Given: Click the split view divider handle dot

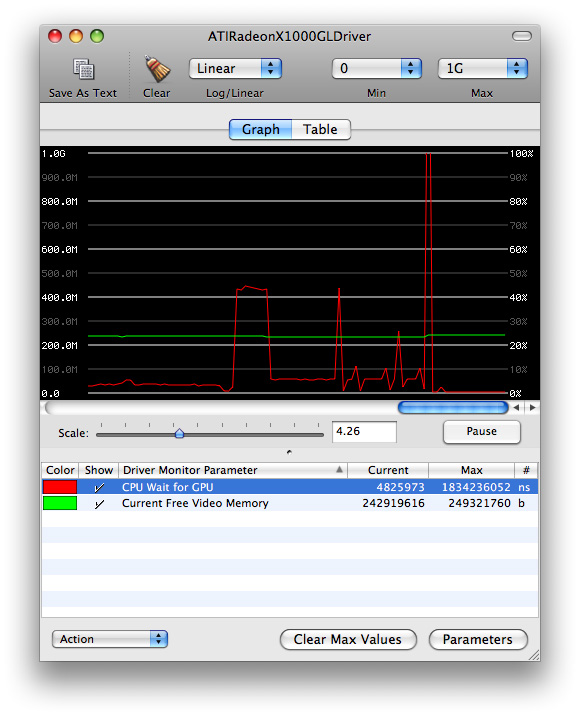Looking at the screenshot, I should point(289,452).
